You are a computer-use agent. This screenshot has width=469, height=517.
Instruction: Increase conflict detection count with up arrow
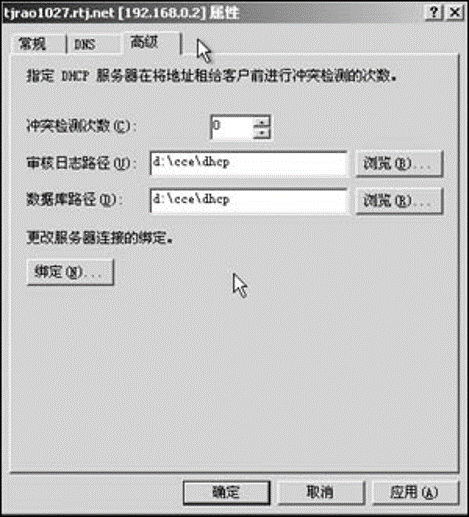(x=262, y=122)
